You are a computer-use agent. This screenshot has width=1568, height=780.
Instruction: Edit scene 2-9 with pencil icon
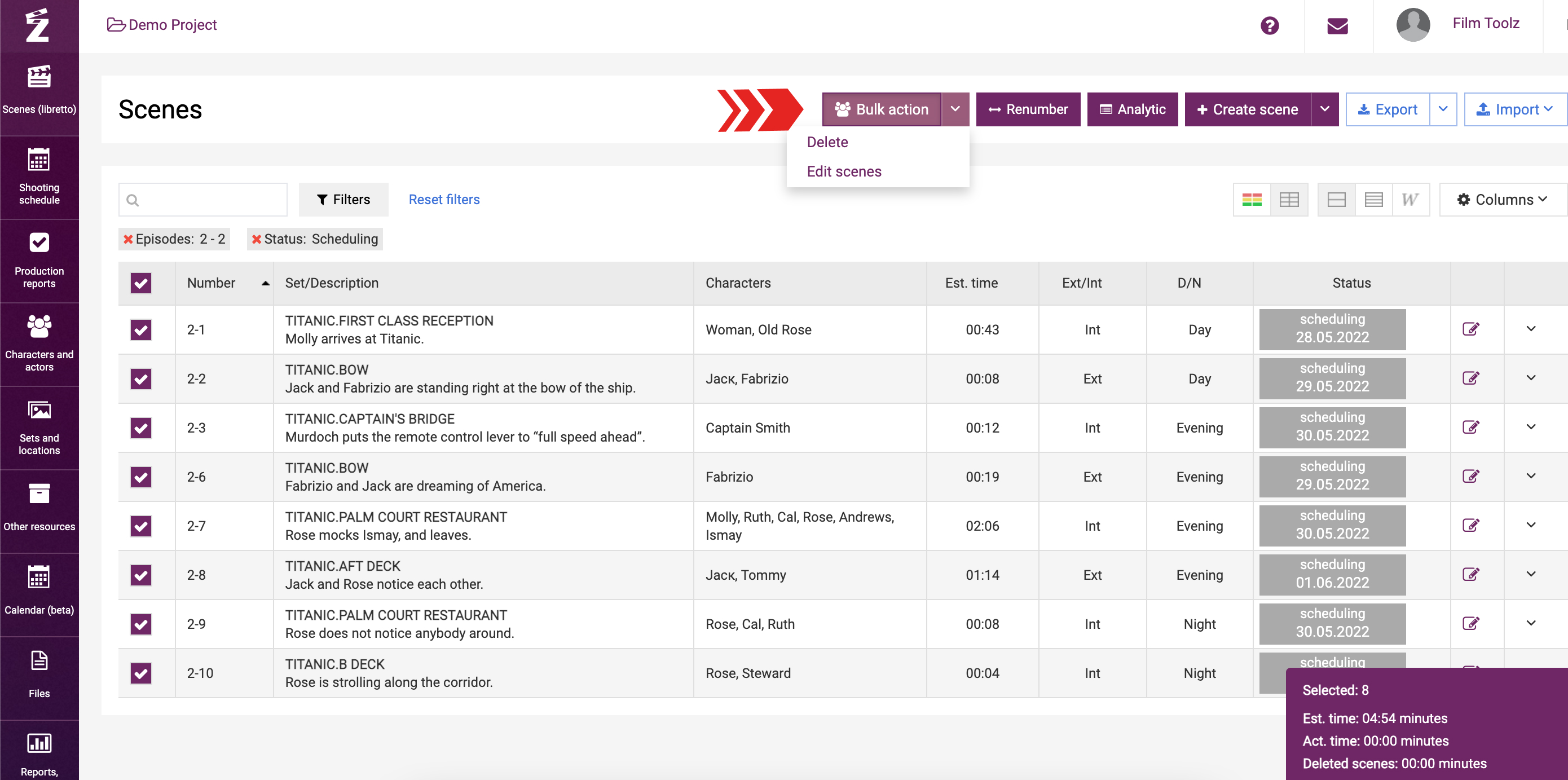click(1470, 624)
